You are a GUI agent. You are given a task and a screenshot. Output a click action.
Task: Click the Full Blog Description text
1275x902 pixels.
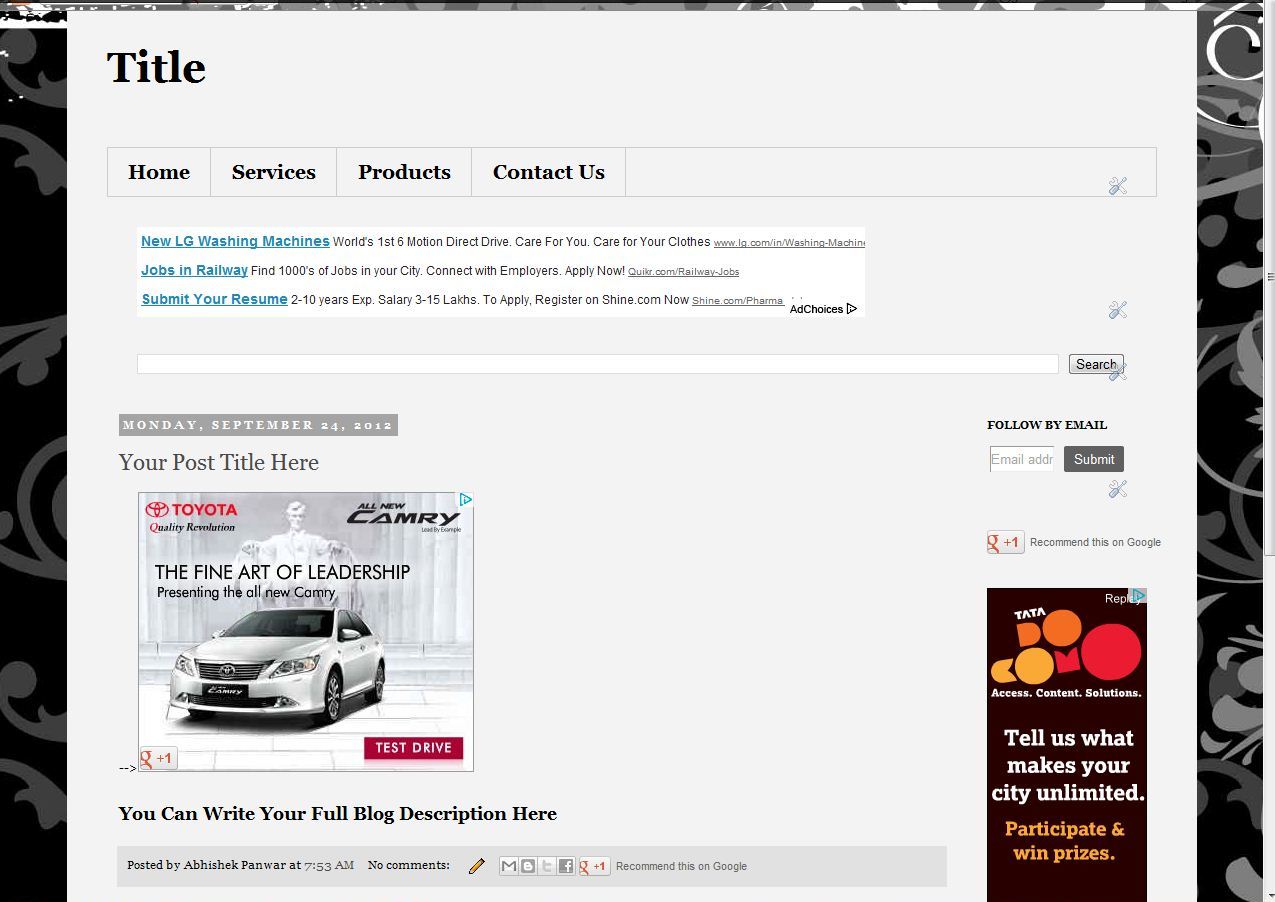(x=337, y=814)
